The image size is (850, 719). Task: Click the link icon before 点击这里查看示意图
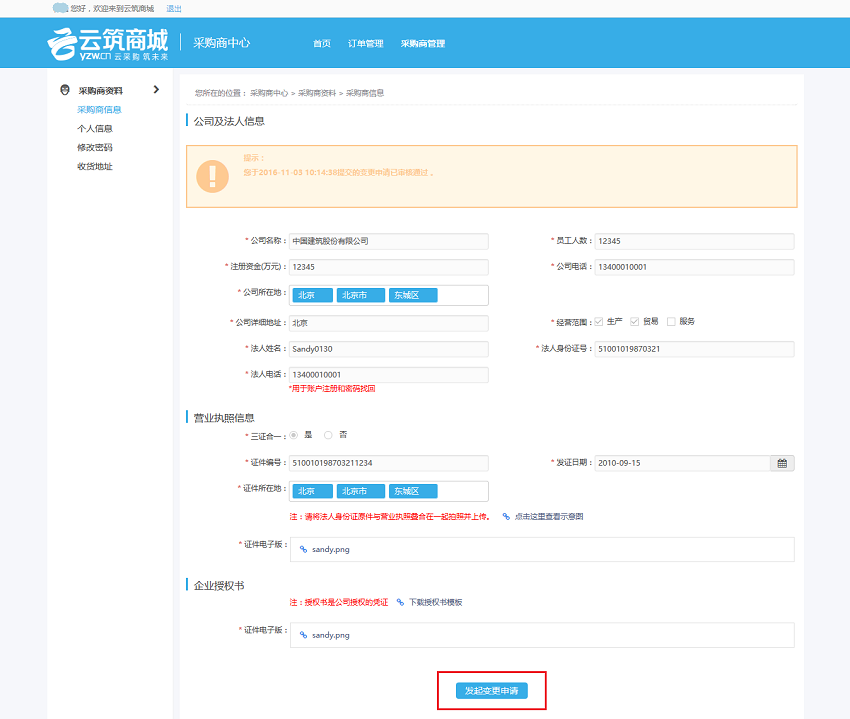[x=506, y=517]
